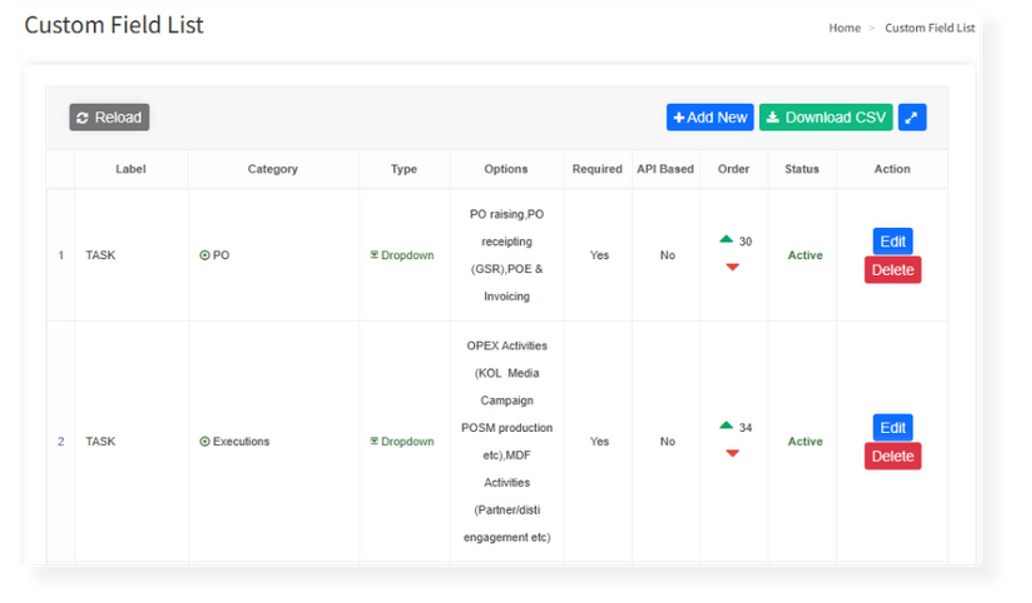Move the PO row order up
The image size is (1032, 603).
(726, 239)
